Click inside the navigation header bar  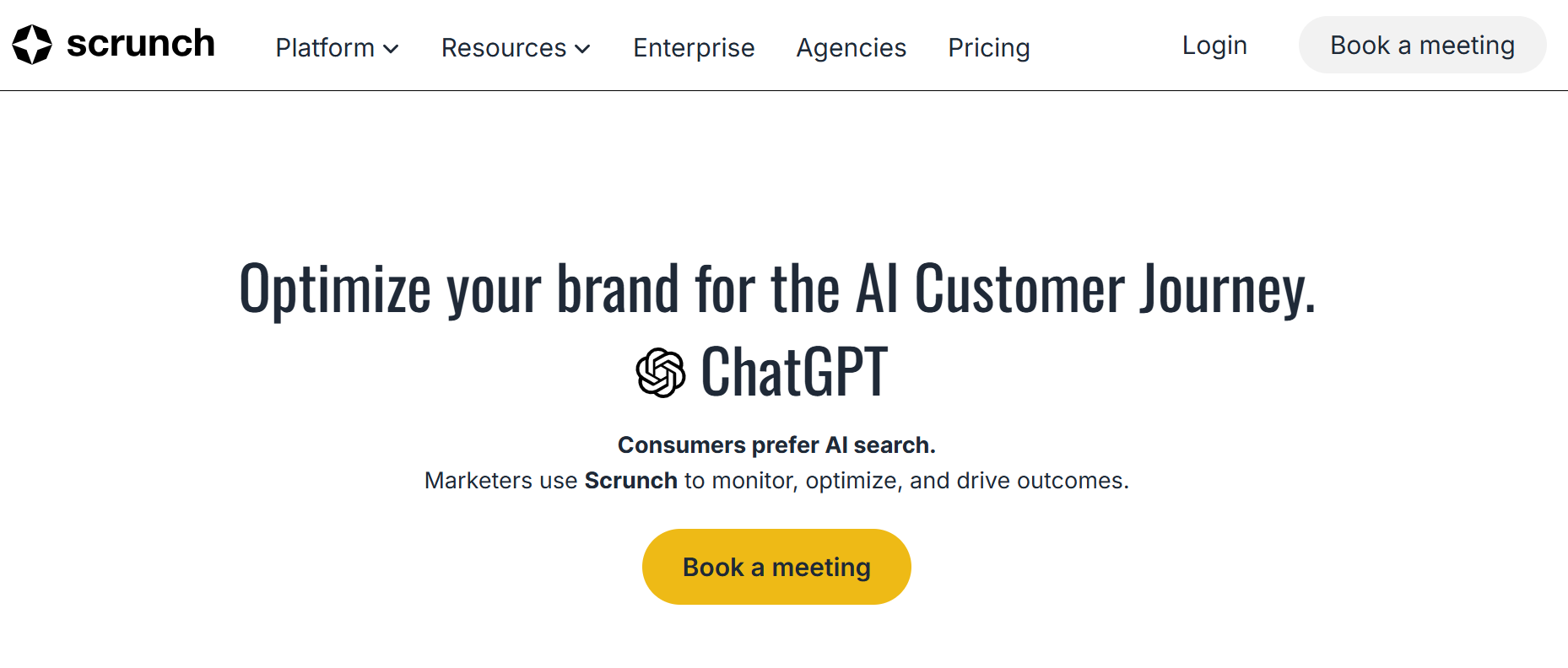1097,46
